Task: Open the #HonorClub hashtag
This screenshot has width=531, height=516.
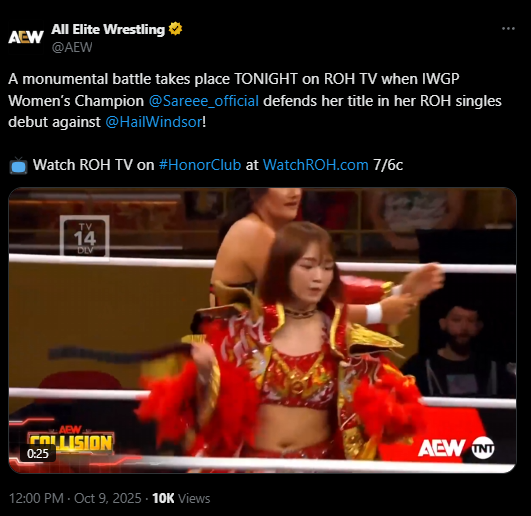Action: coord(200,165)
